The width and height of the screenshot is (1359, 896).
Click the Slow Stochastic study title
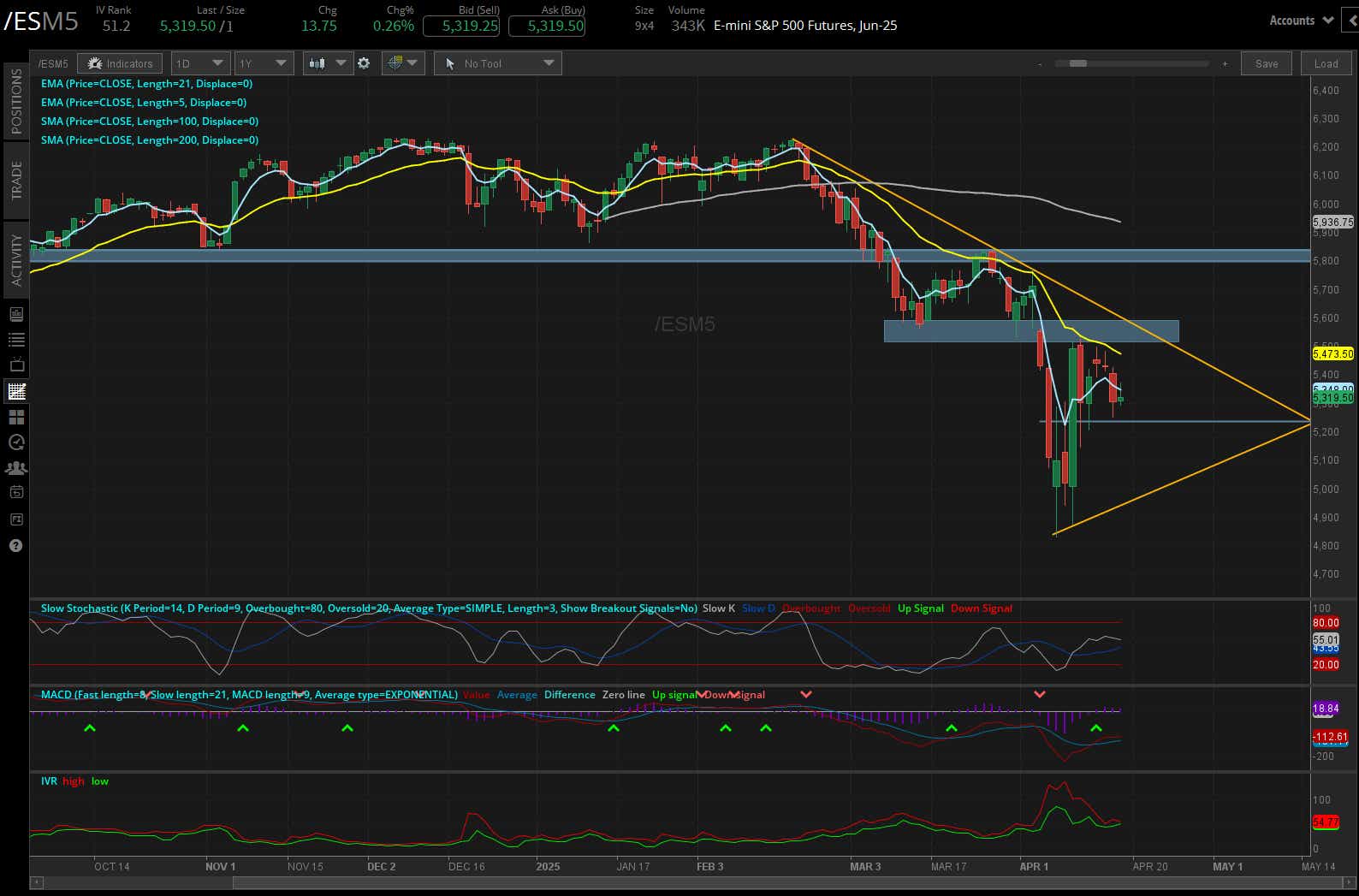(369, 608)
